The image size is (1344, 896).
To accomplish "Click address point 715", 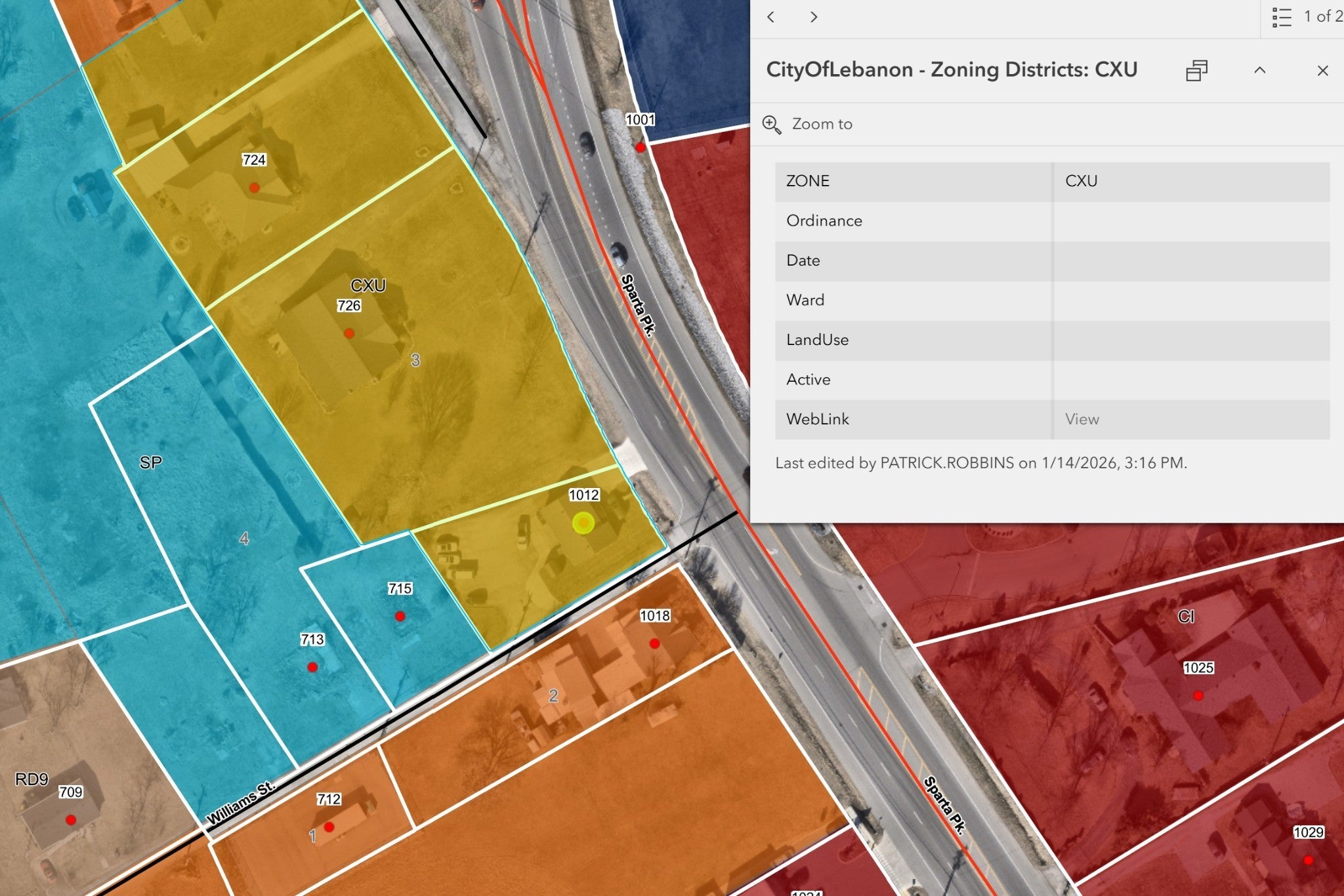I will [400, 616].
